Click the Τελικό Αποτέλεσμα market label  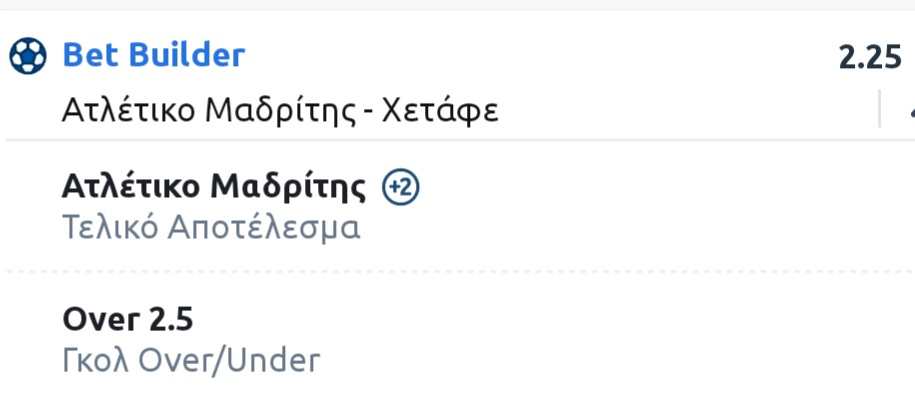pos(211,228)
